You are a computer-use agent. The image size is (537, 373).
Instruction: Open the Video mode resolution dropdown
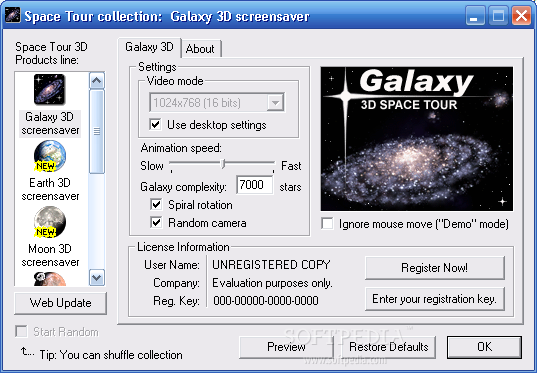pyautogui.click(x=275, y=102)
